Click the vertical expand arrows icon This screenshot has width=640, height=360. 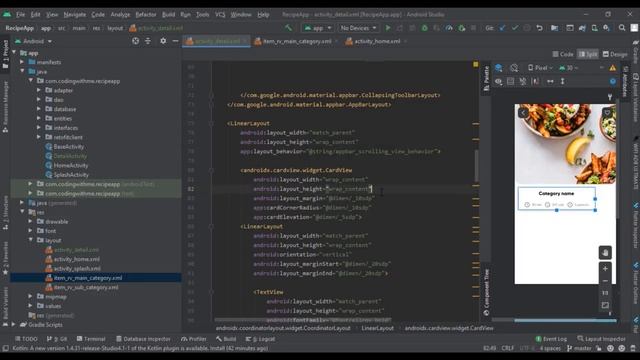(562, 81)
